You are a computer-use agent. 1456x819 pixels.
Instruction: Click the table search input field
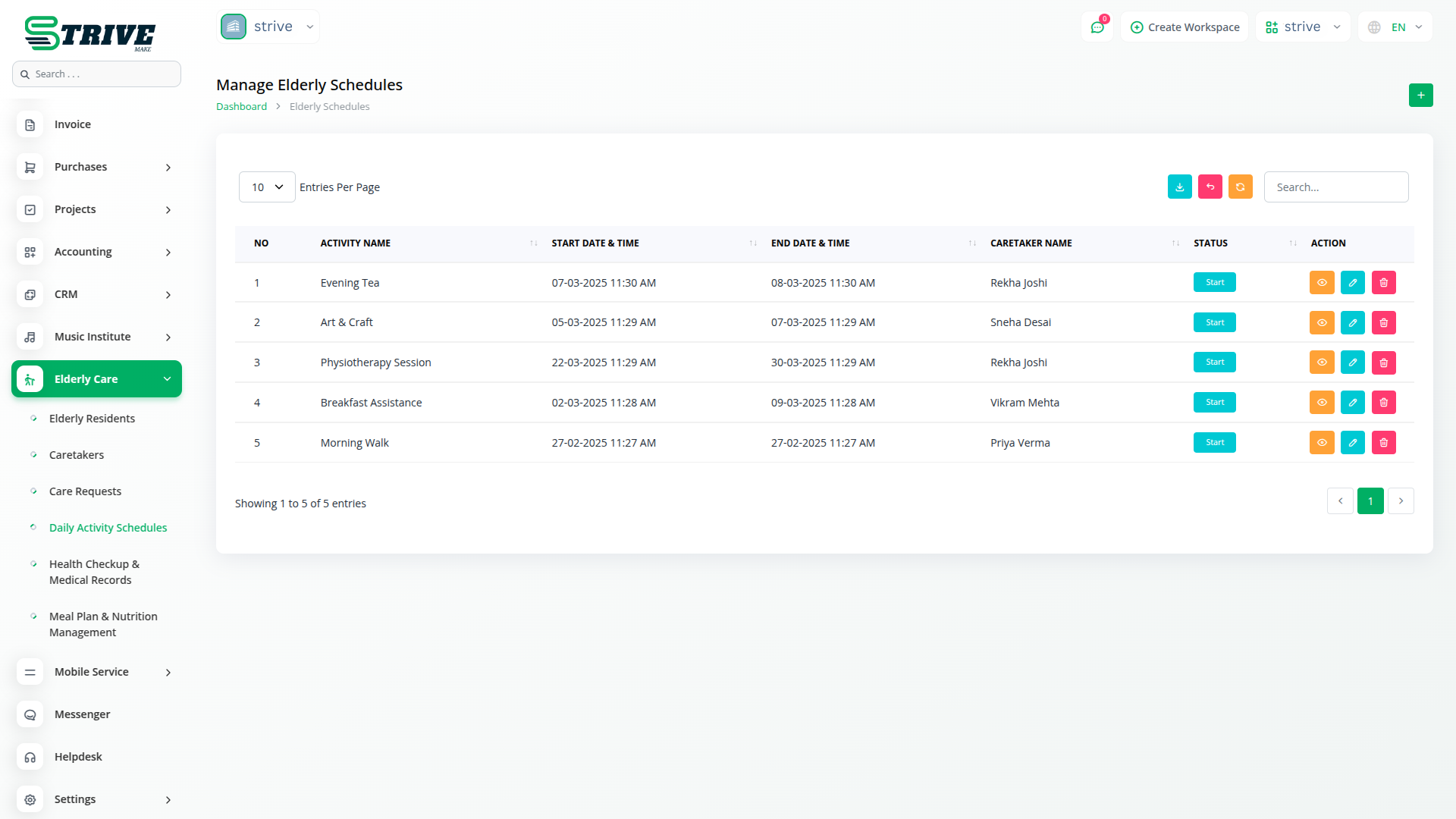coord(1335,187)
